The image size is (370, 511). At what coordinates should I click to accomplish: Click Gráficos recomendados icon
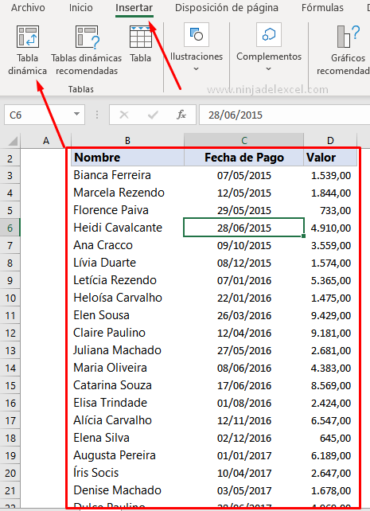[348, 36]
